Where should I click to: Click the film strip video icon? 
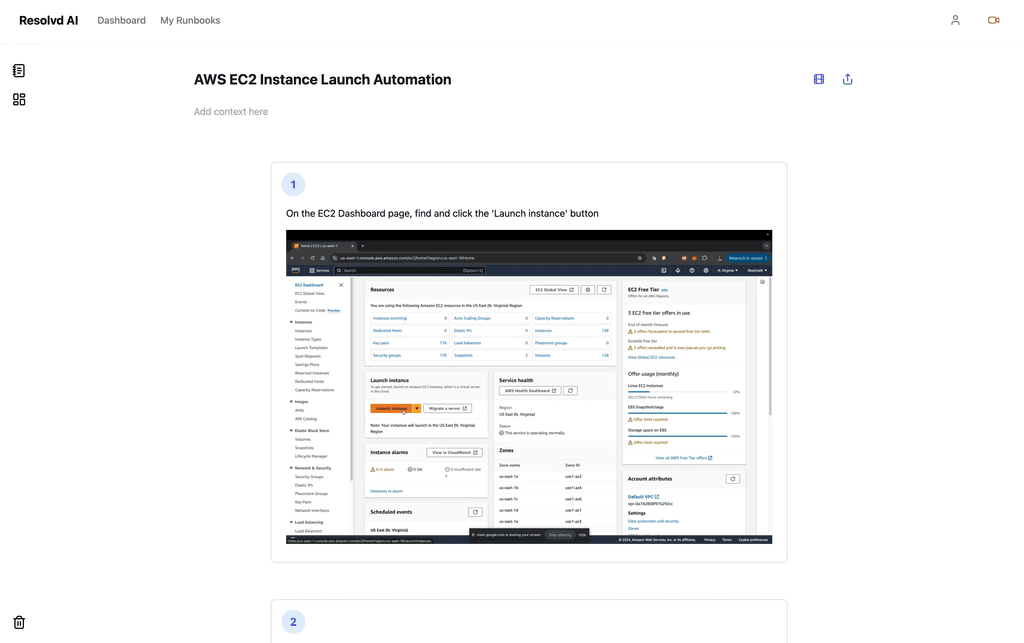[x=818, y=79]
